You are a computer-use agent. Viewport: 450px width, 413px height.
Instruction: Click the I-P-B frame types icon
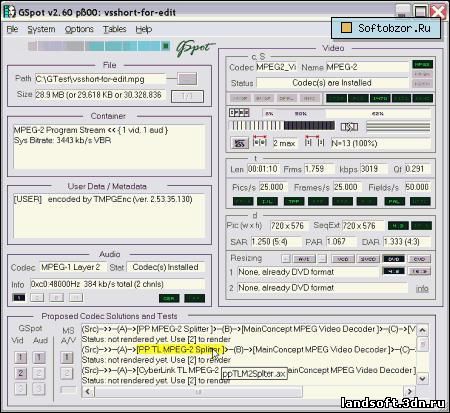(239, 113)
